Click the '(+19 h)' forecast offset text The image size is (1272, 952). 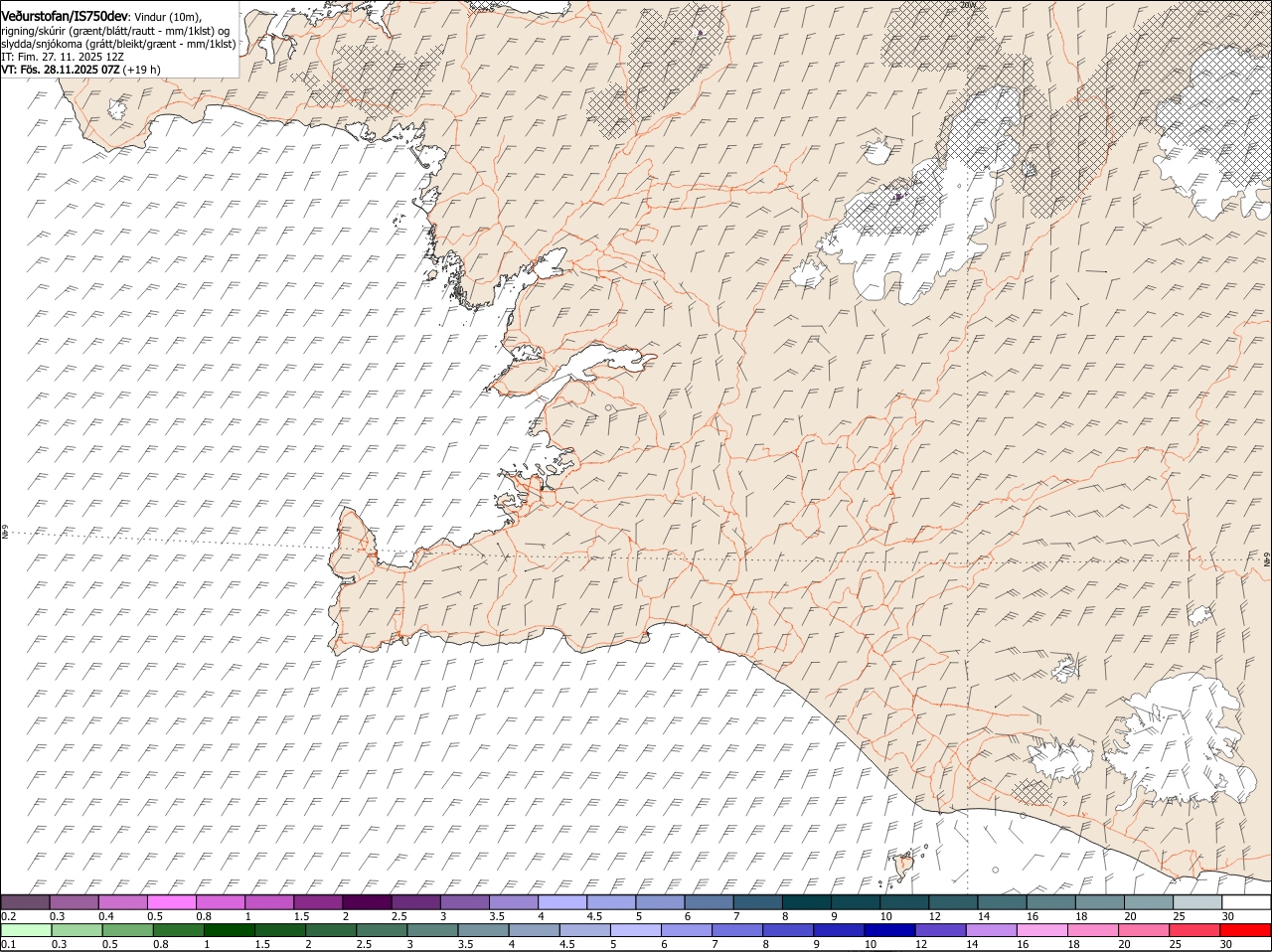[143, 70]
